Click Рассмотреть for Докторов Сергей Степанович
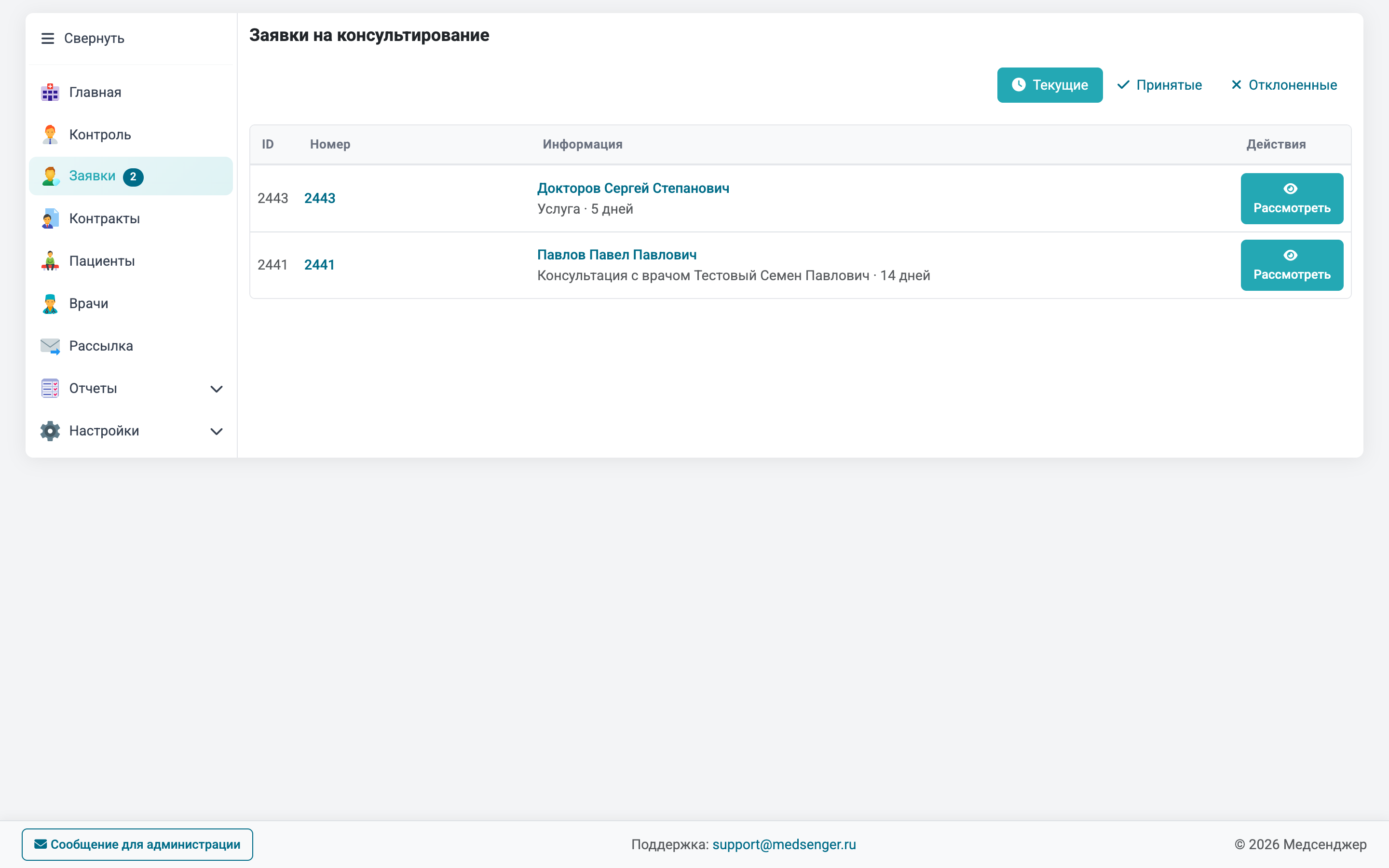This screenshot has width=1389, height=868. 1292,199
